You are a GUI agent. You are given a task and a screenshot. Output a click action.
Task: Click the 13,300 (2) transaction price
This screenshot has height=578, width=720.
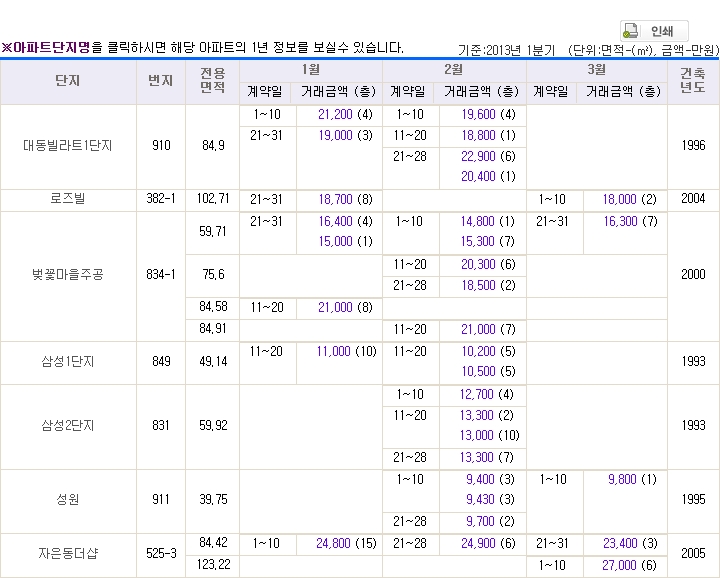(477, 415)
